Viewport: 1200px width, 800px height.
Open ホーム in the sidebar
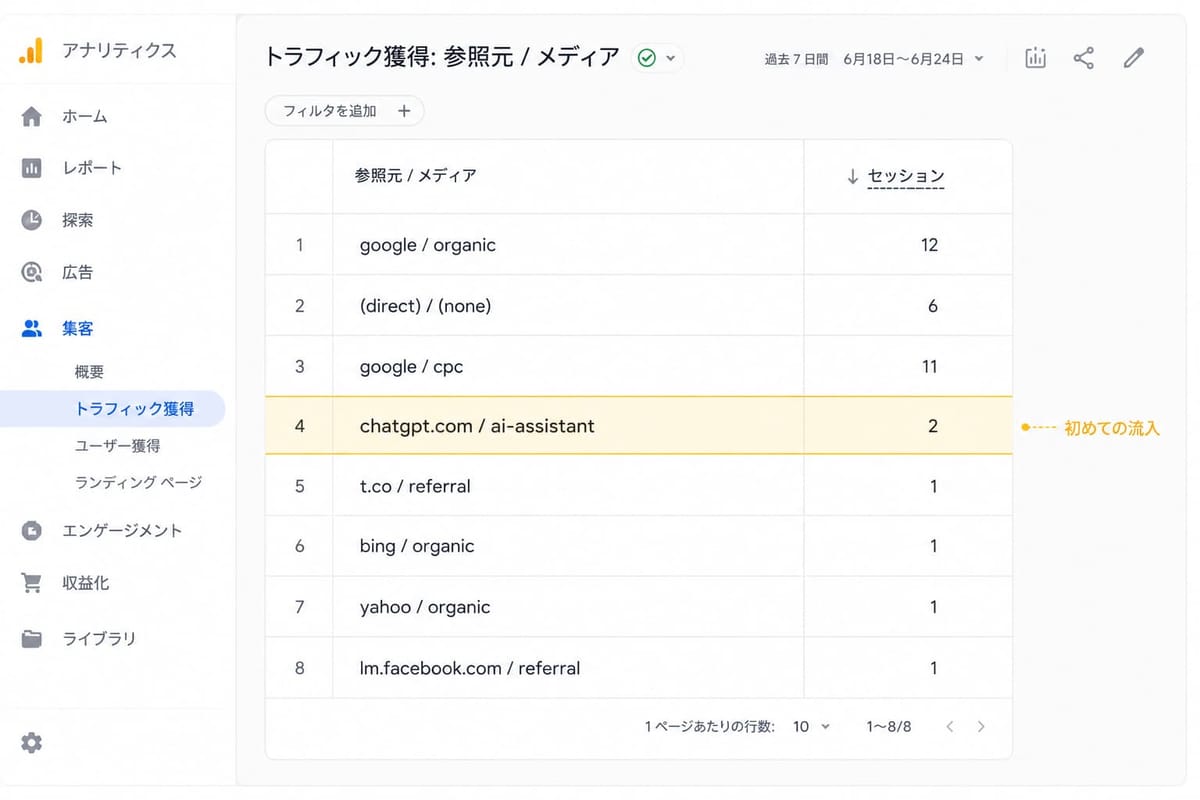coord(85,117)
